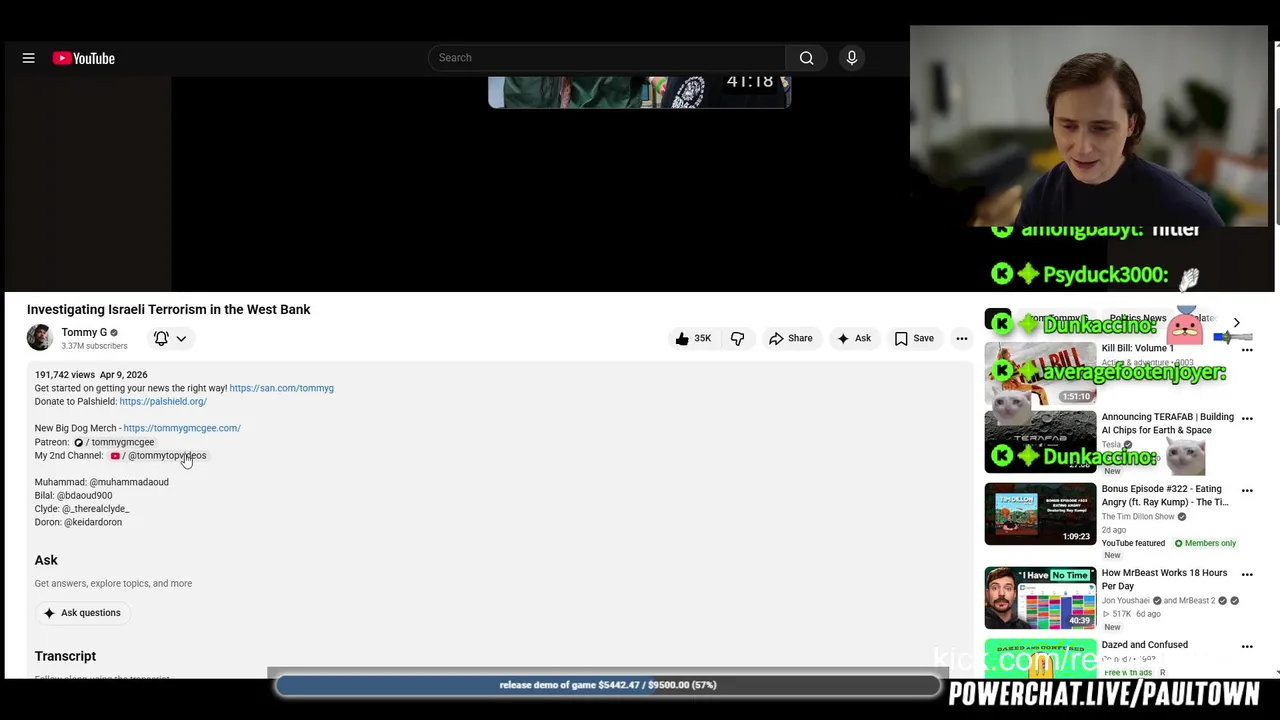Viewport: 1280px width, 720px height.
Task: Open Kill Bill: Volume 1 thumbnail
Action: (1040, 373)
